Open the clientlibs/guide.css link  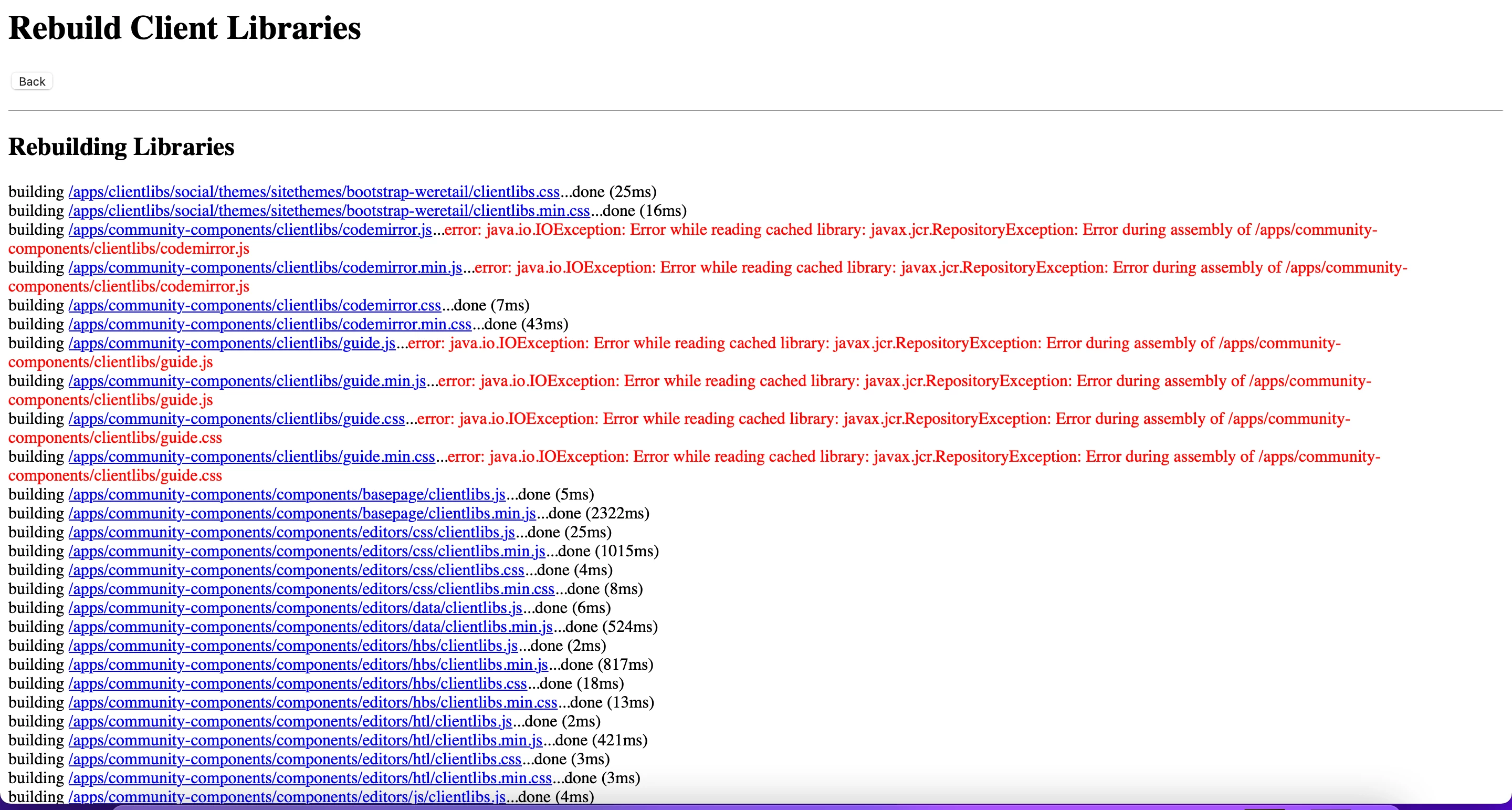pyautogui.click(x=237, y=419)
